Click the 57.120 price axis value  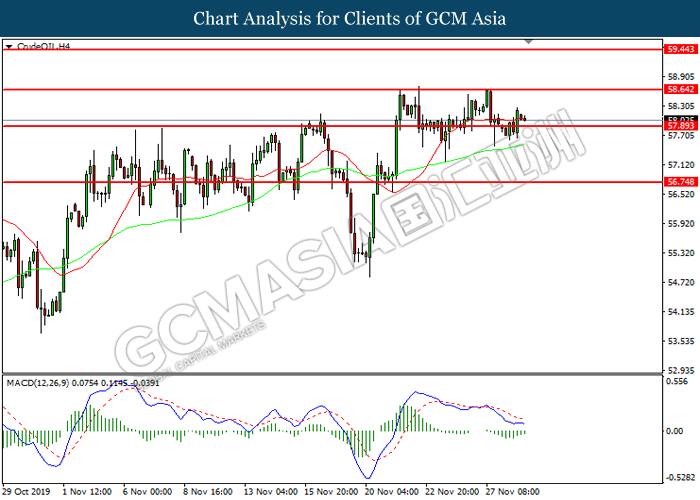[x=681, y=165]
